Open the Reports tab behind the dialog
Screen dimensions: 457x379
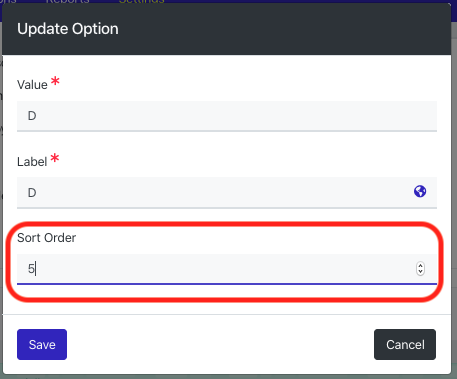(68, 2)
